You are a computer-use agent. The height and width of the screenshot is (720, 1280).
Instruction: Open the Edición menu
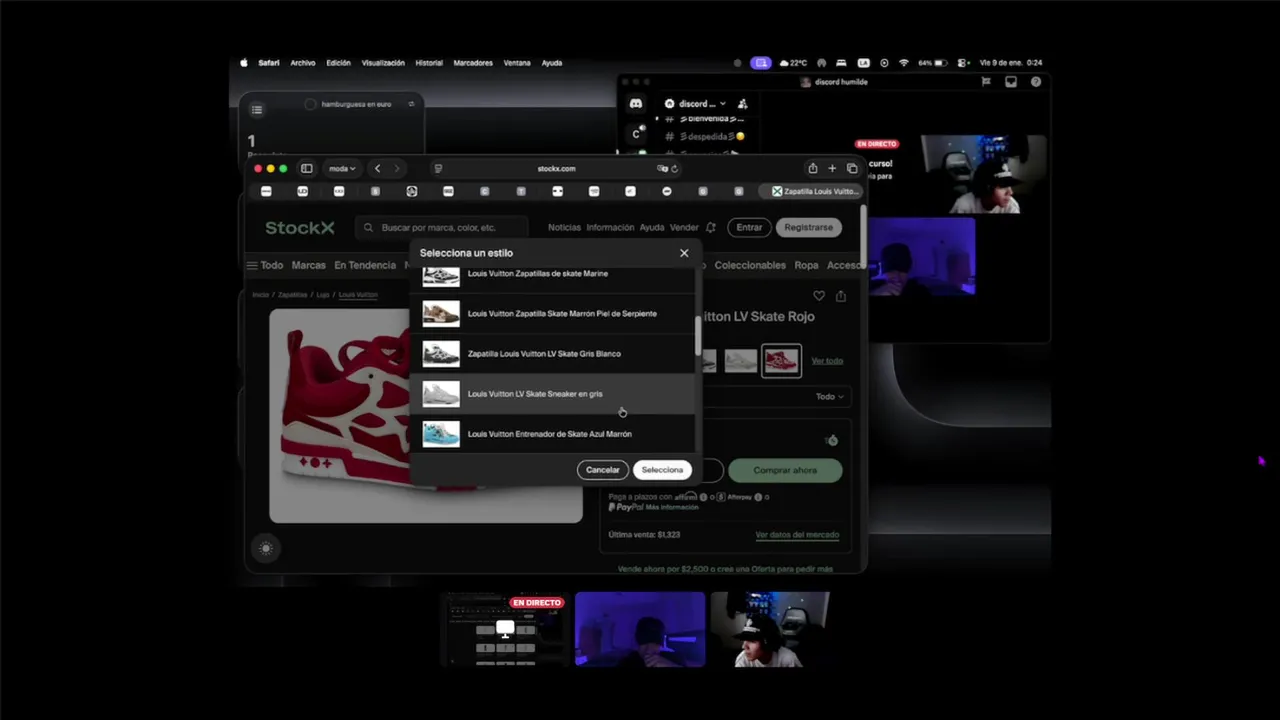pos(338,63)
